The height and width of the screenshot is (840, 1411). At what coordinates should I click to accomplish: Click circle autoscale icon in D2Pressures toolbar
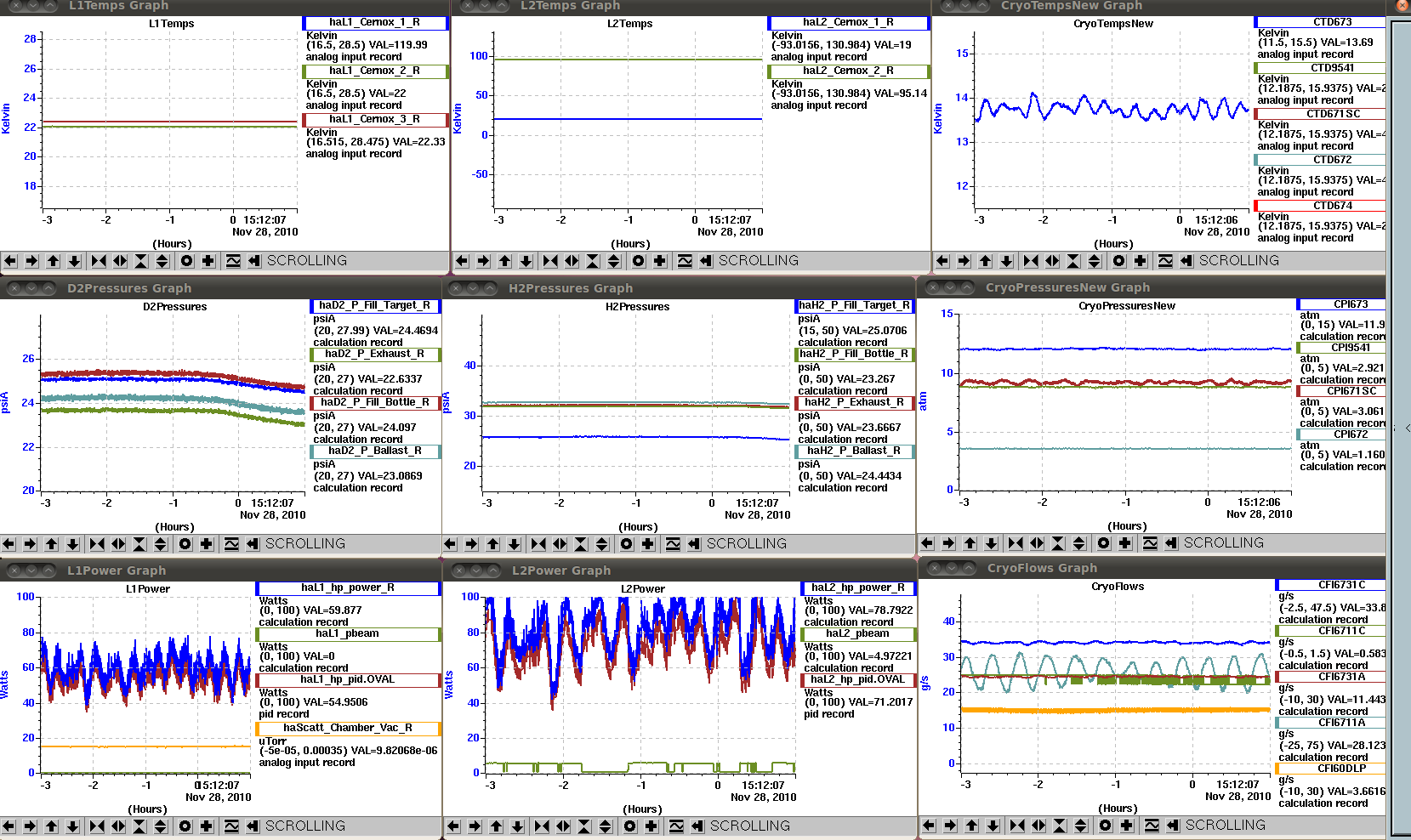click(185, 544)
